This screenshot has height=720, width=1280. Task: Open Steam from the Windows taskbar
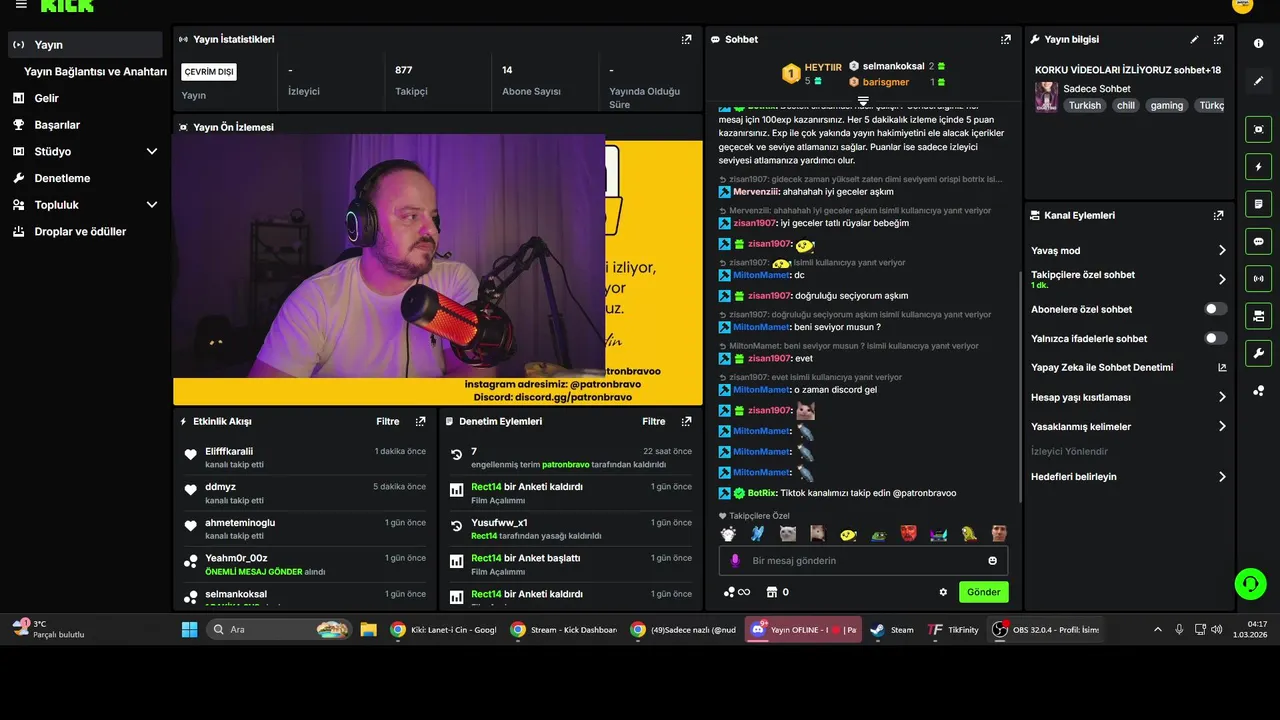[x=892, y=630]
